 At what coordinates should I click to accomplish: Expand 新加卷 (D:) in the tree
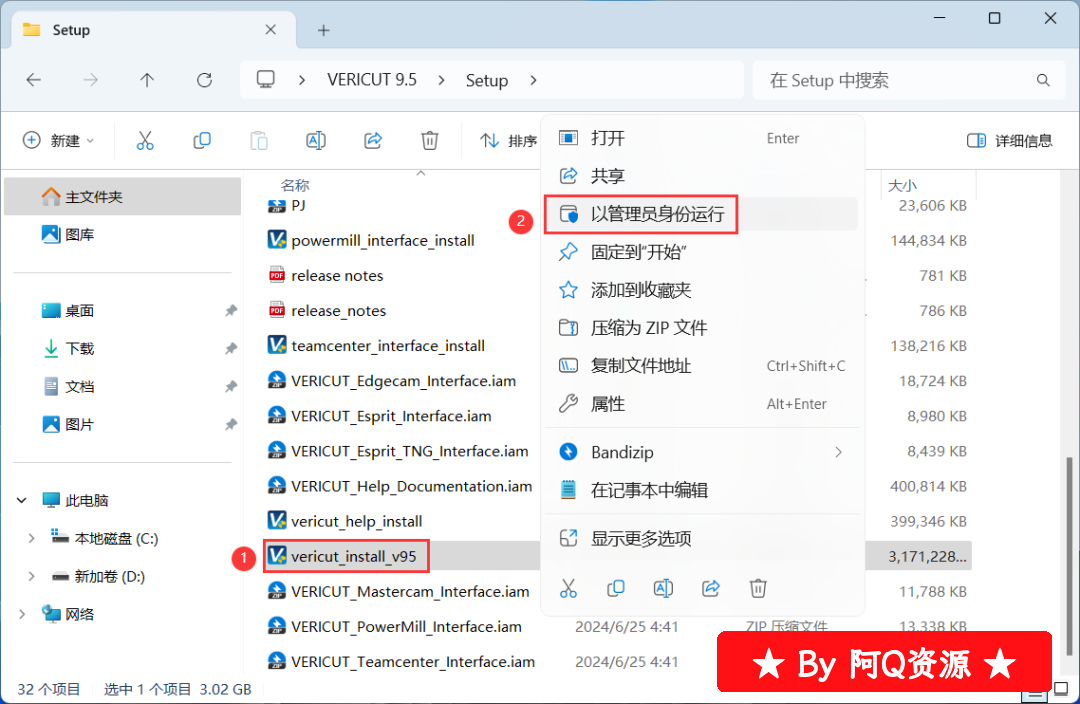click(x=31, y=576)
